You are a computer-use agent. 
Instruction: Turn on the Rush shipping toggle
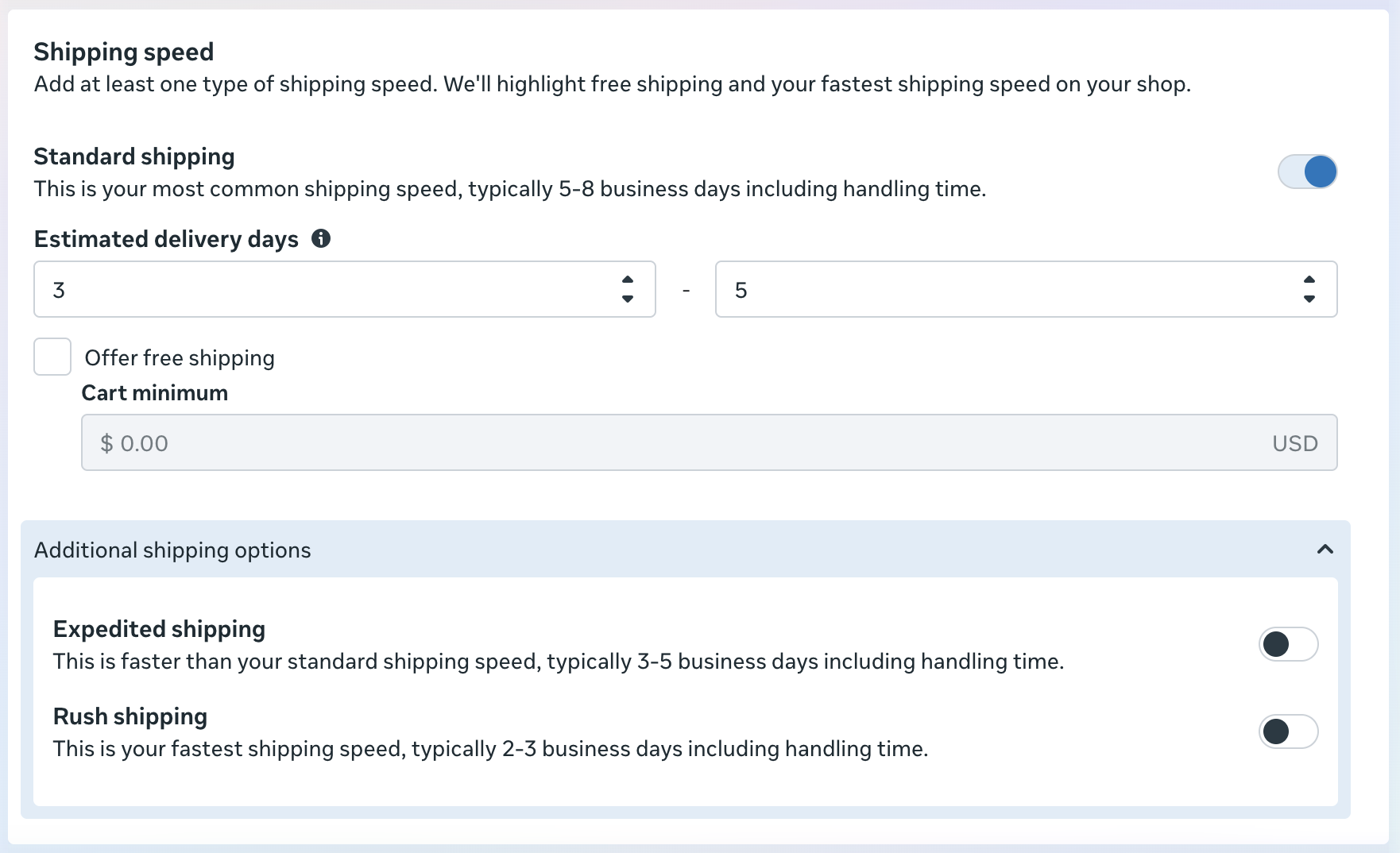1288,731
